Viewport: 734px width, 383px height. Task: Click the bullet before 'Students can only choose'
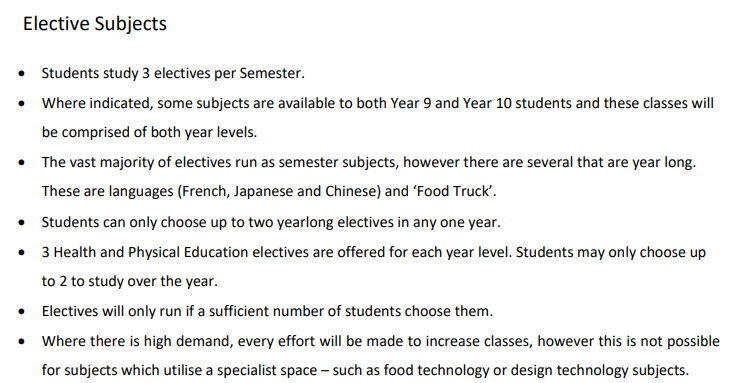pos(22,223)
